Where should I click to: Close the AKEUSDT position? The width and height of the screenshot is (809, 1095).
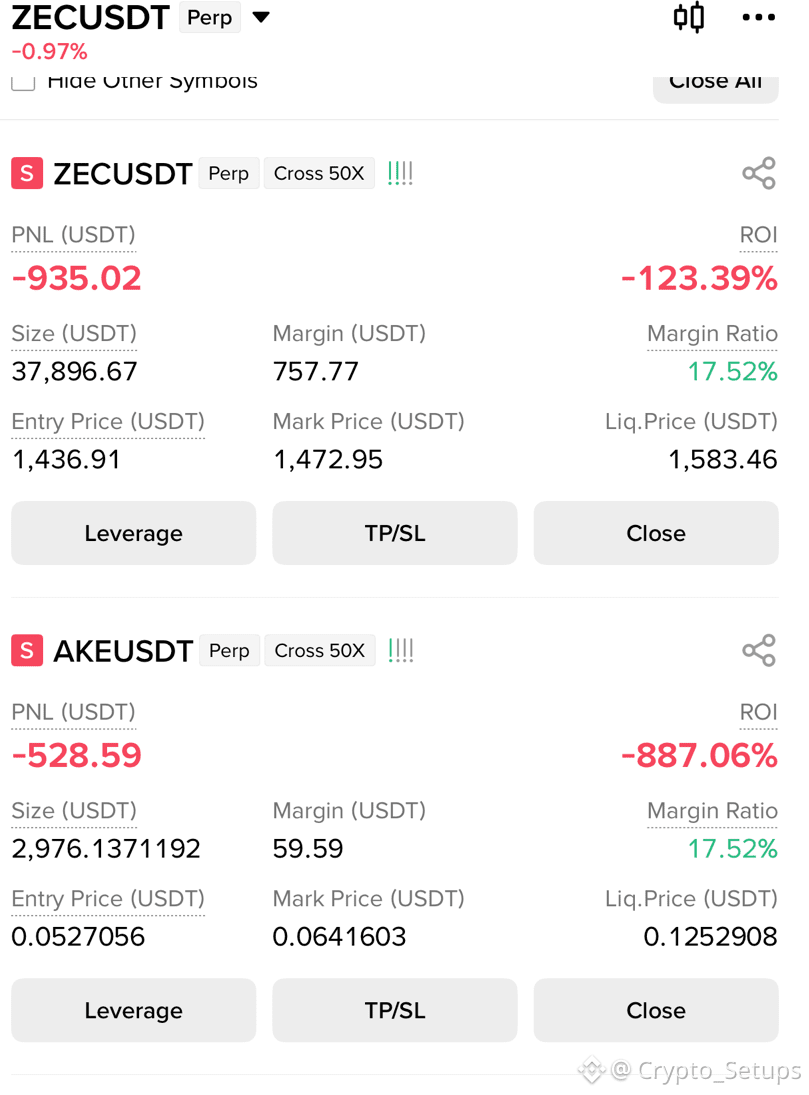pyautogui.click(x=656, y=1010)
